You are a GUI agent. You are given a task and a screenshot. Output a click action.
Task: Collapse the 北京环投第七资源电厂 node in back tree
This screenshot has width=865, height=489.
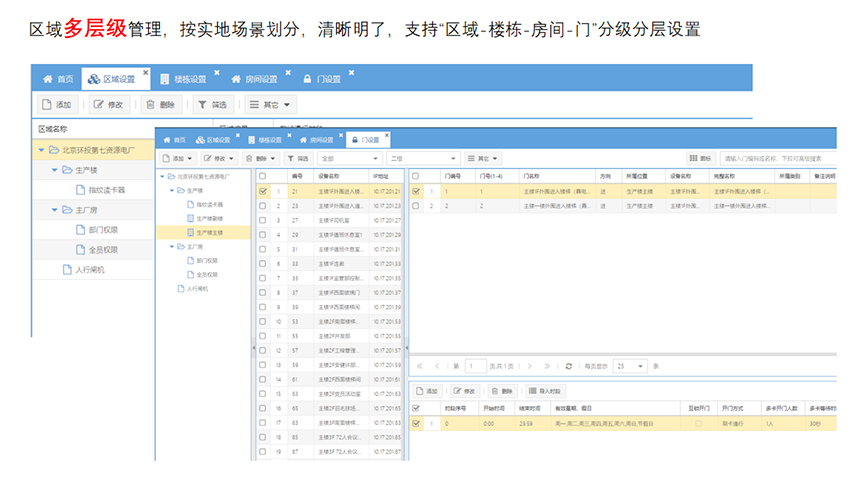point(41,150)
